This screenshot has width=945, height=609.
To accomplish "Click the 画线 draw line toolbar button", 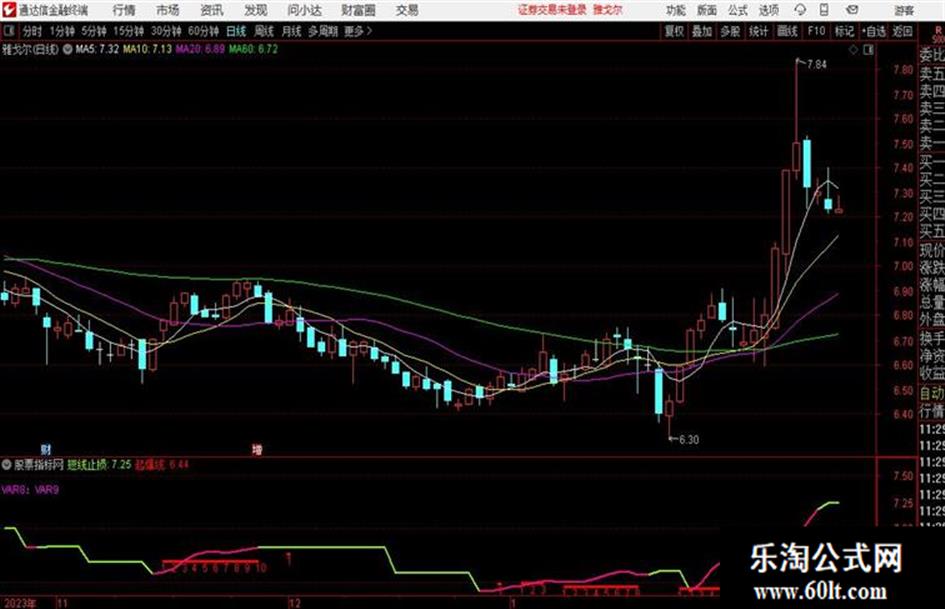I will (x=787, y=31).
